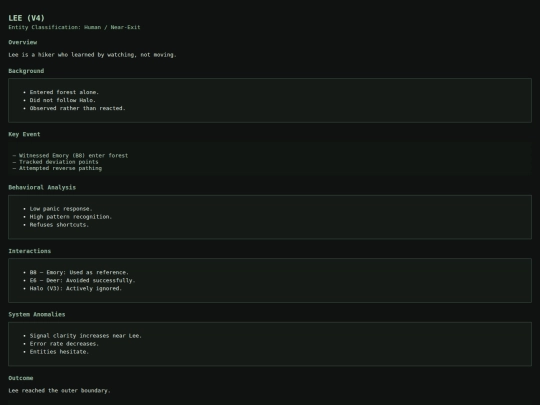Click the bullet 'Observed rather than reacted.'

tap(77, 108)
